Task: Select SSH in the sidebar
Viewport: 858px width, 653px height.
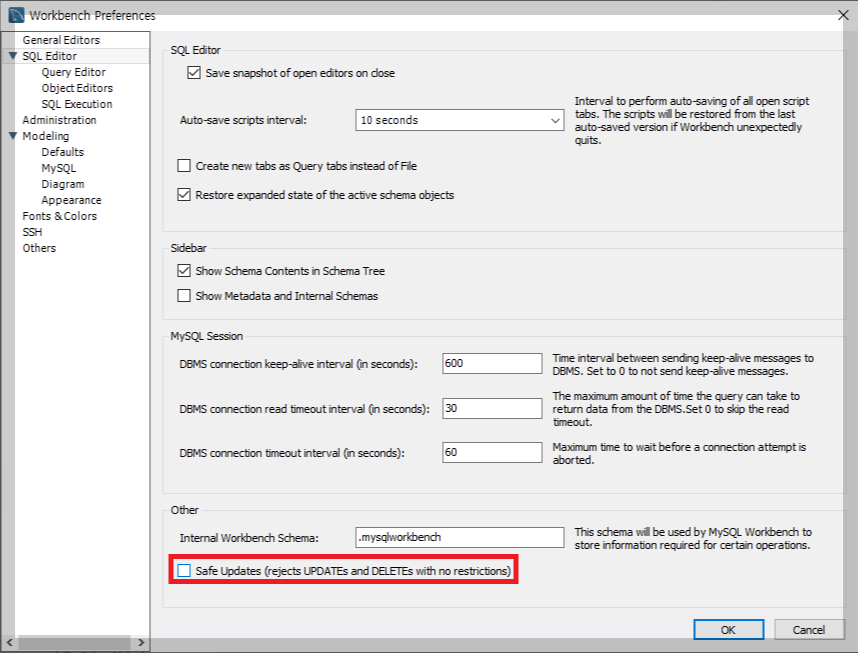Action: 32,232
